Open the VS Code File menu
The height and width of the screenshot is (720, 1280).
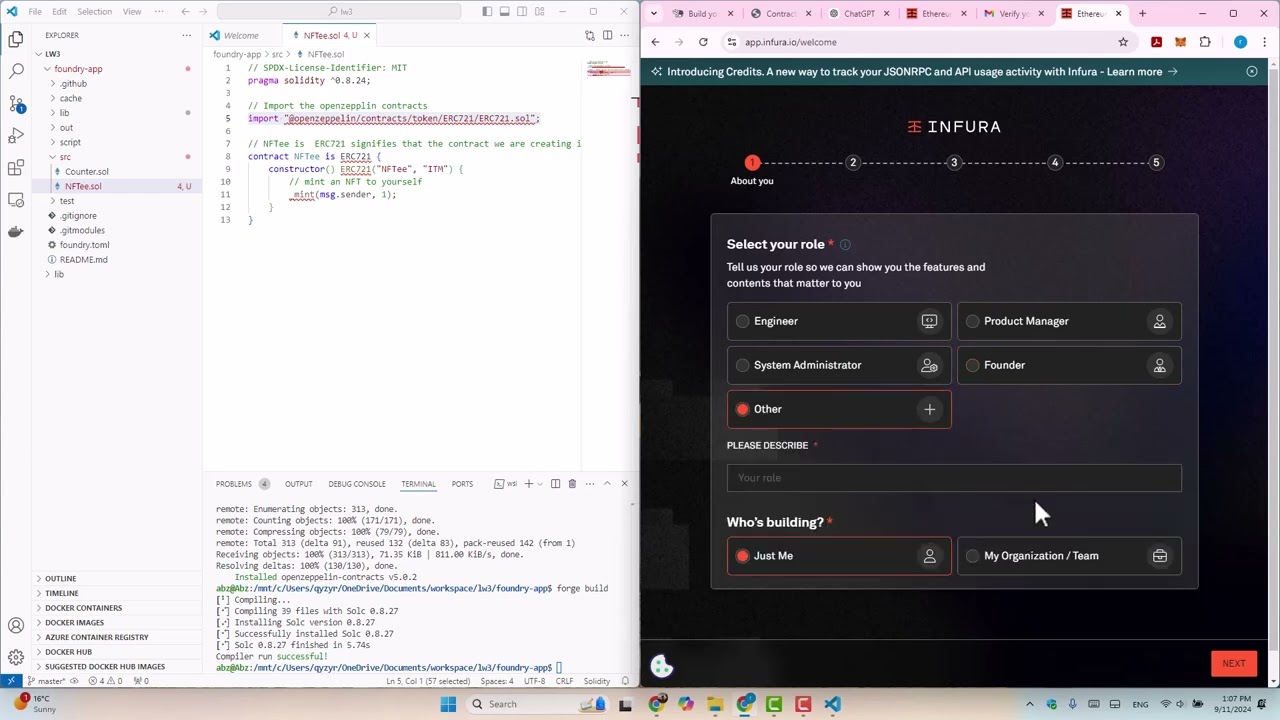point(35,12)
